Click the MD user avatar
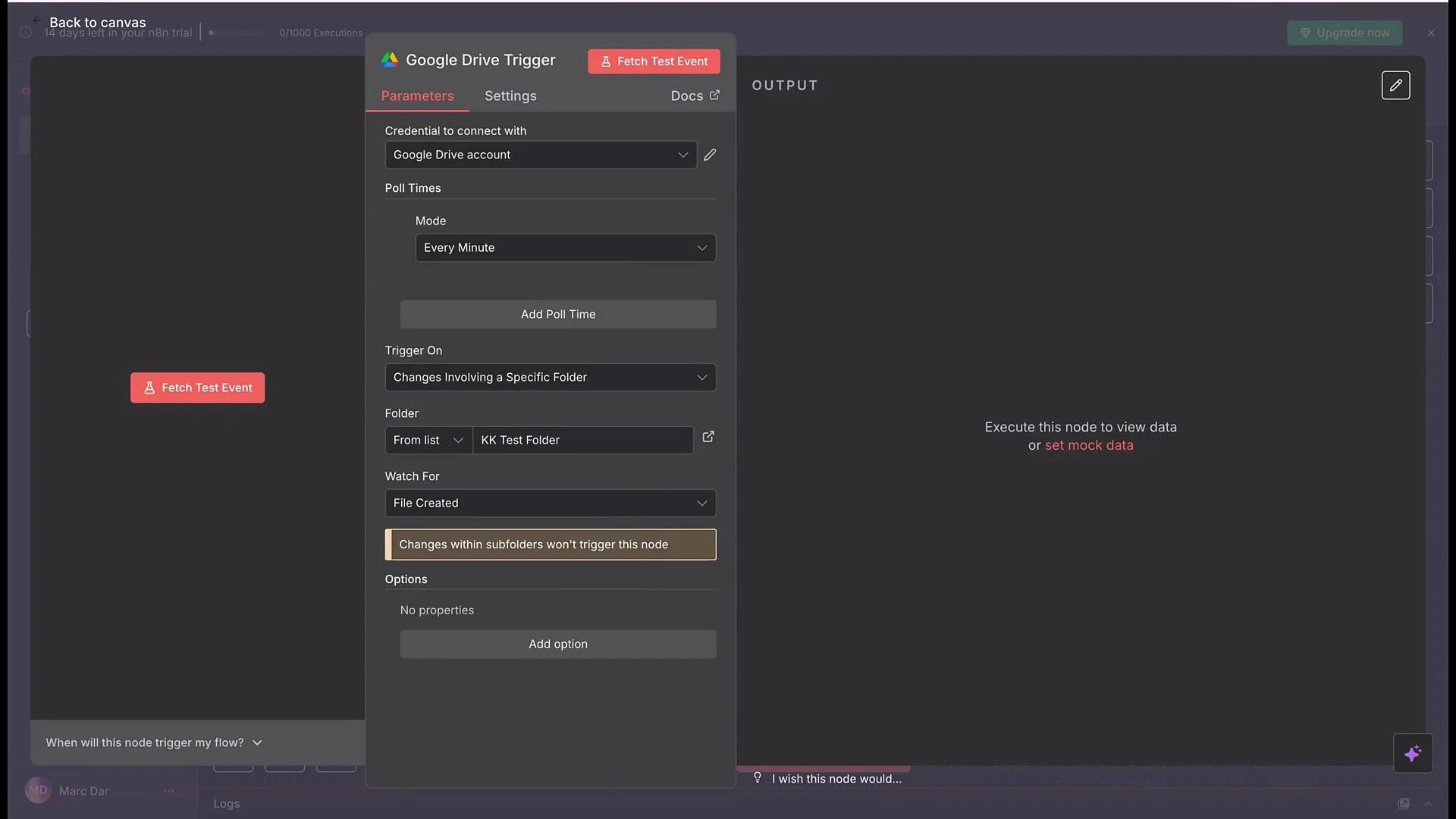 tap(38, 790)
